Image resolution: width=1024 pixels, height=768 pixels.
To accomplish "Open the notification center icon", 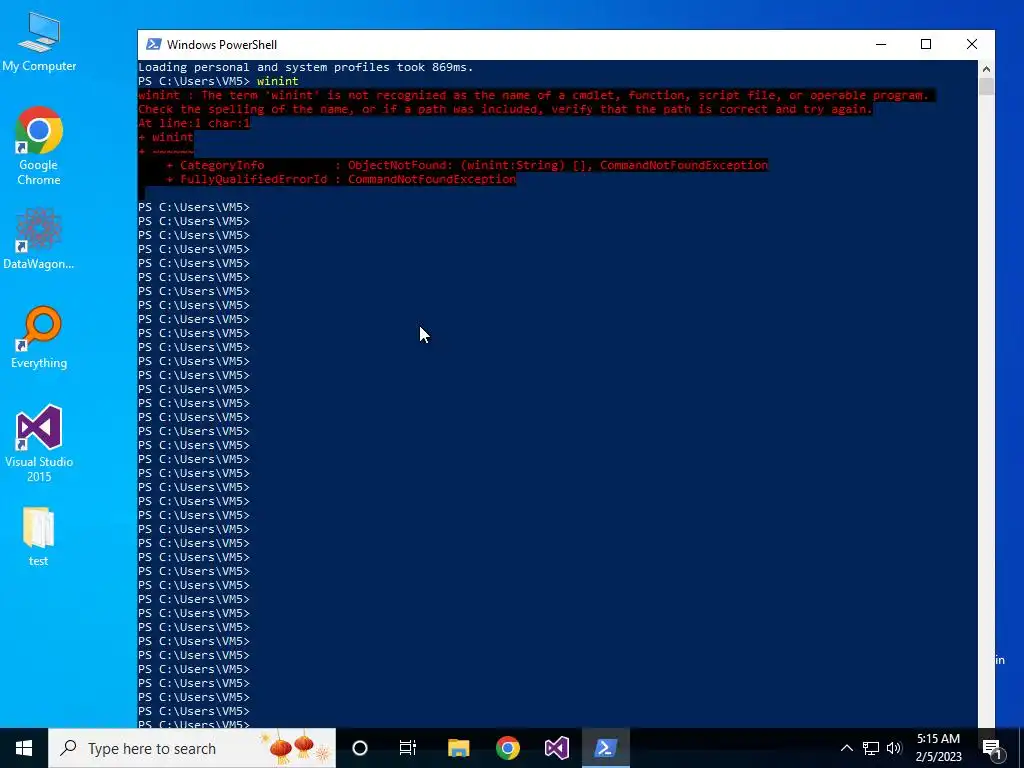I will click(991, 748).
